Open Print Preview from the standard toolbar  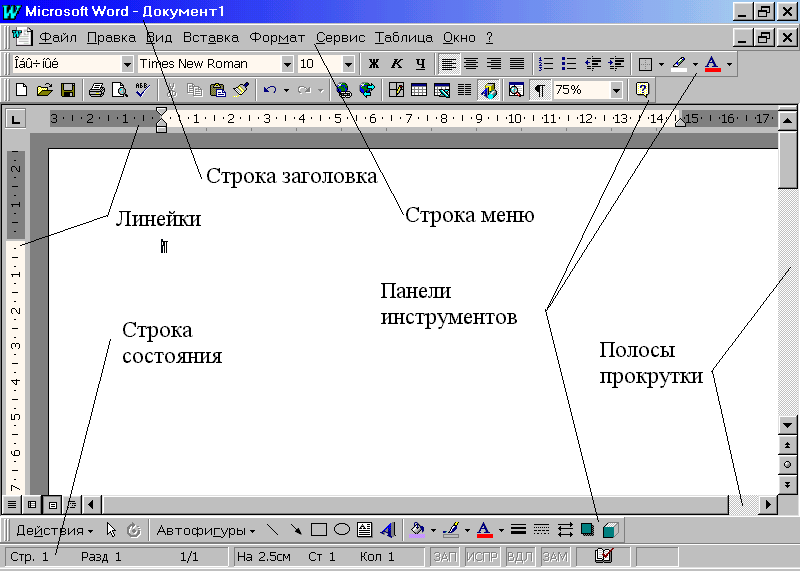(119, 90)
